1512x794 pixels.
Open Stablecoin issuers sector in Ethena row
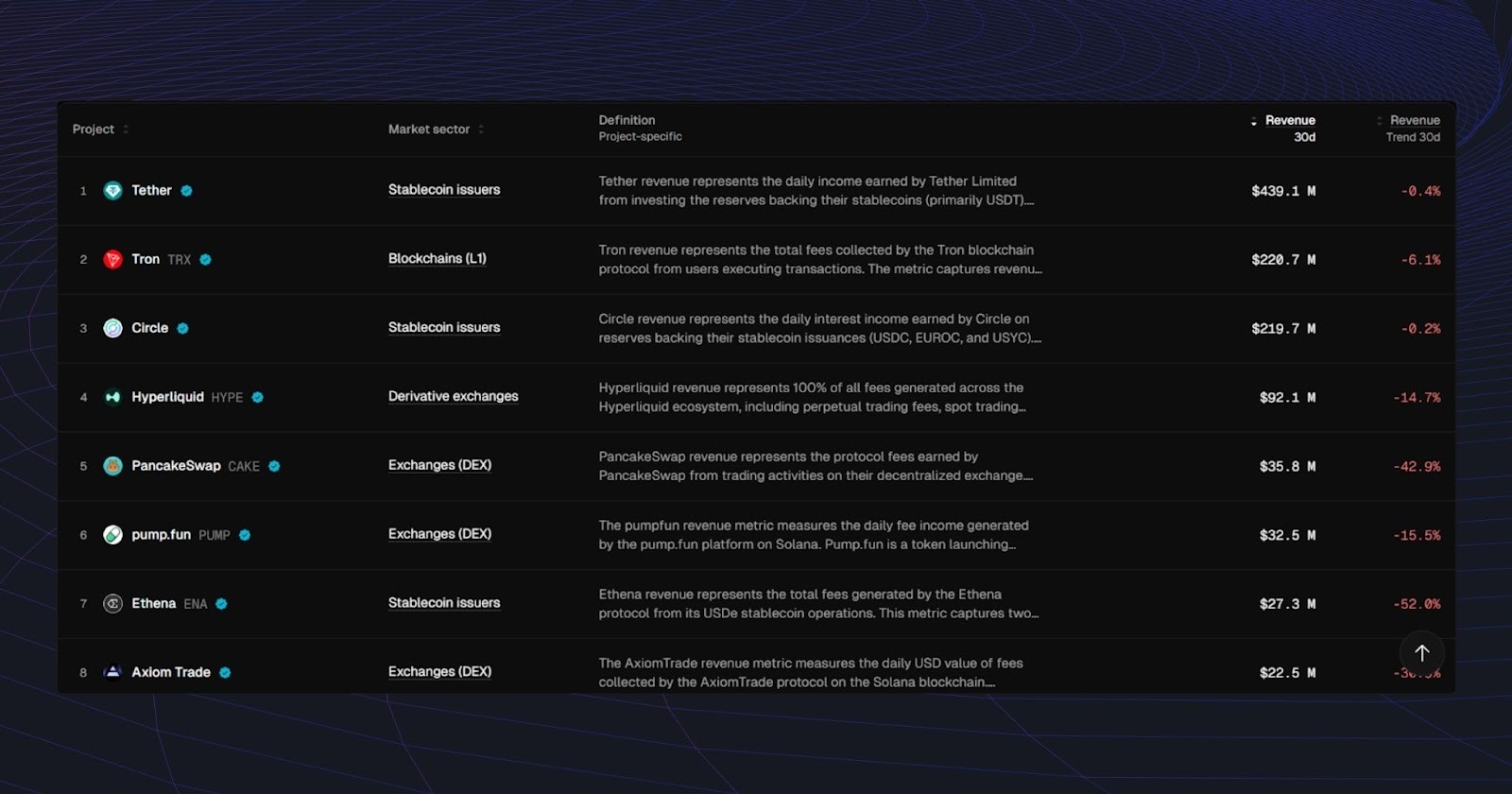click(x=444, y=603)
